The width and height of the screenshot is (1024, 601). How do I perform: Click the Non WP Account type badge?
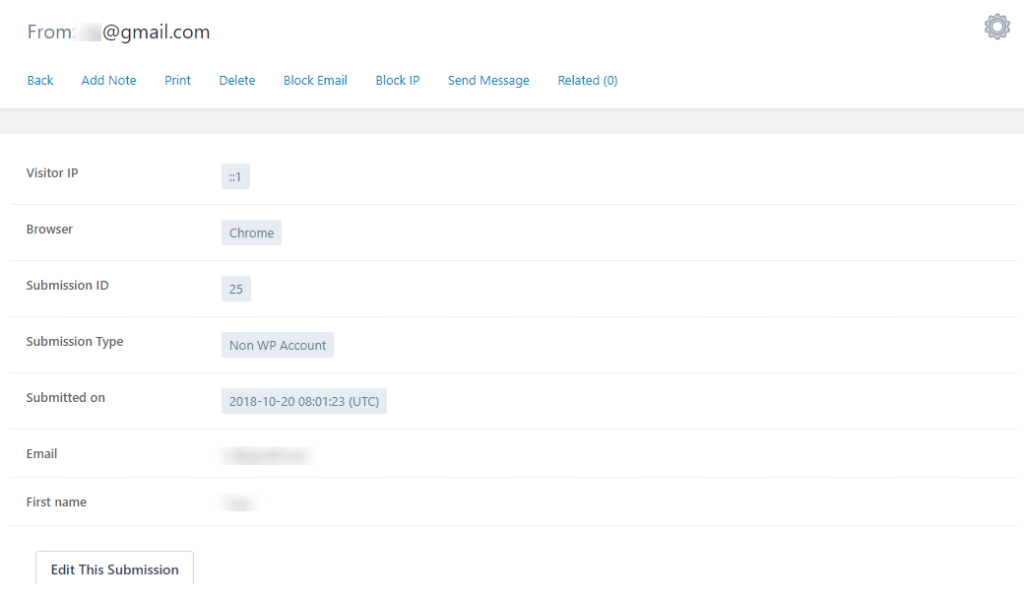[x=277, y=344]
